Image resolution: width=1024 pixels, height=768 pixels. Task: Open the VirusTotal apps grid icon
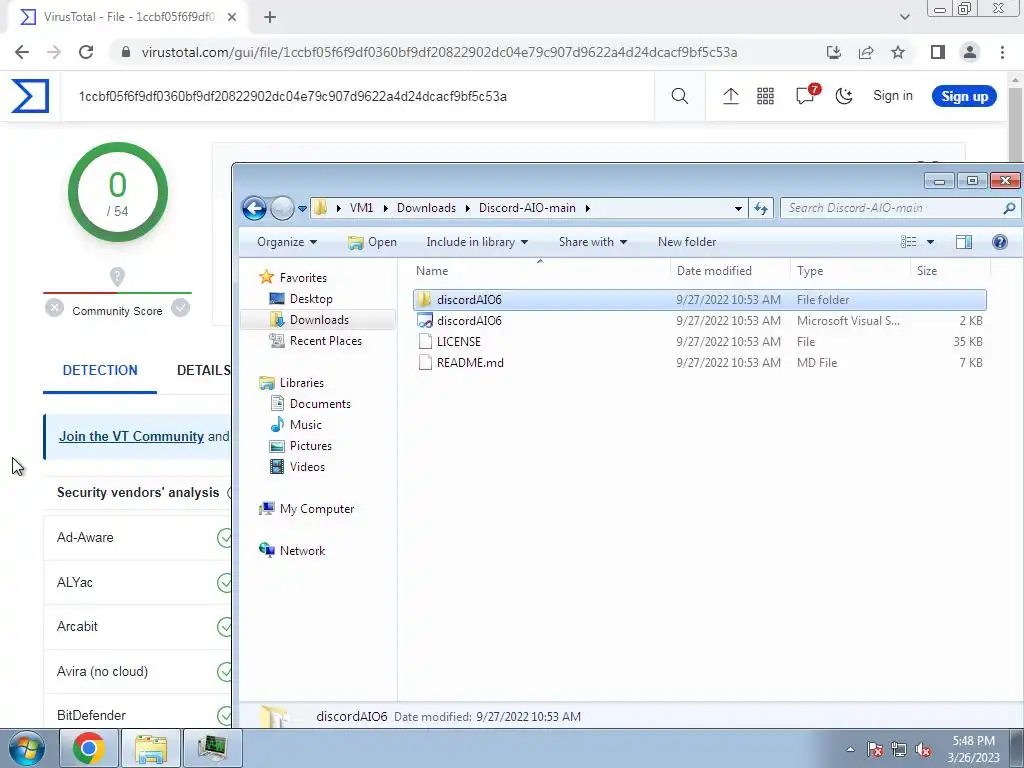(x=765, y=97)
